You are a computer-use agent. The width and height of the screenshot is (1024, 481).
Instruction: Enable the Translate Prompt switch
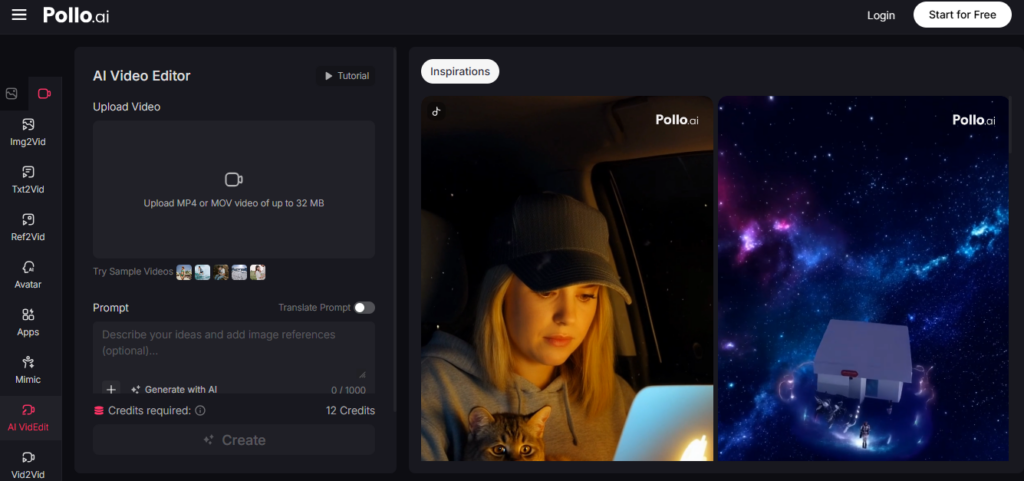[364, 307]
